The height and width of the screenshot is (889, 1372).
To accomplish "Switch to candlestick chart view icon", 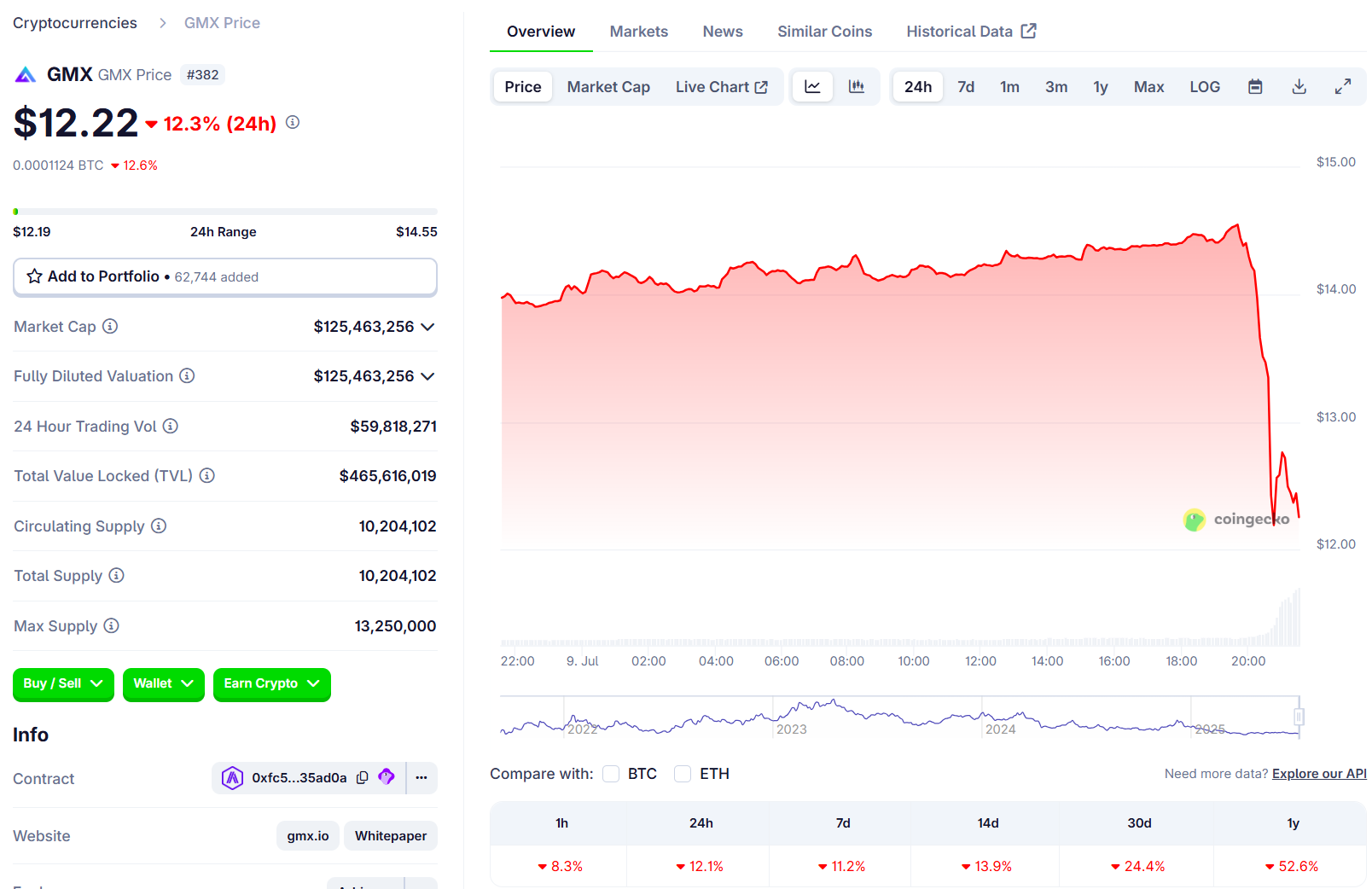I will click(857, 86).
